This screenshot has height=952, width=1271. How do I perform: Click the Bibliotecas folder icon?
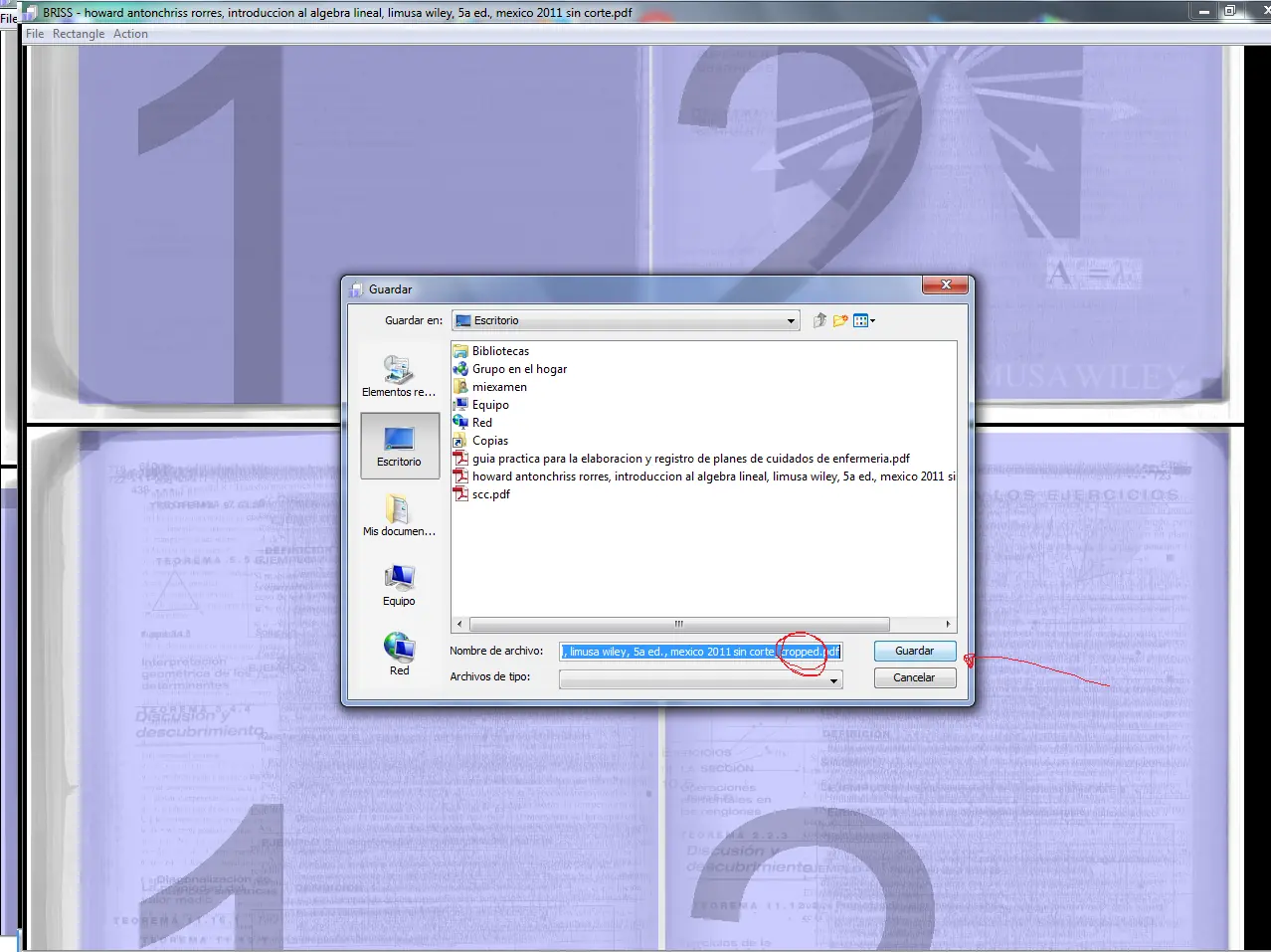pyautogui.click(x=460, y=351)
